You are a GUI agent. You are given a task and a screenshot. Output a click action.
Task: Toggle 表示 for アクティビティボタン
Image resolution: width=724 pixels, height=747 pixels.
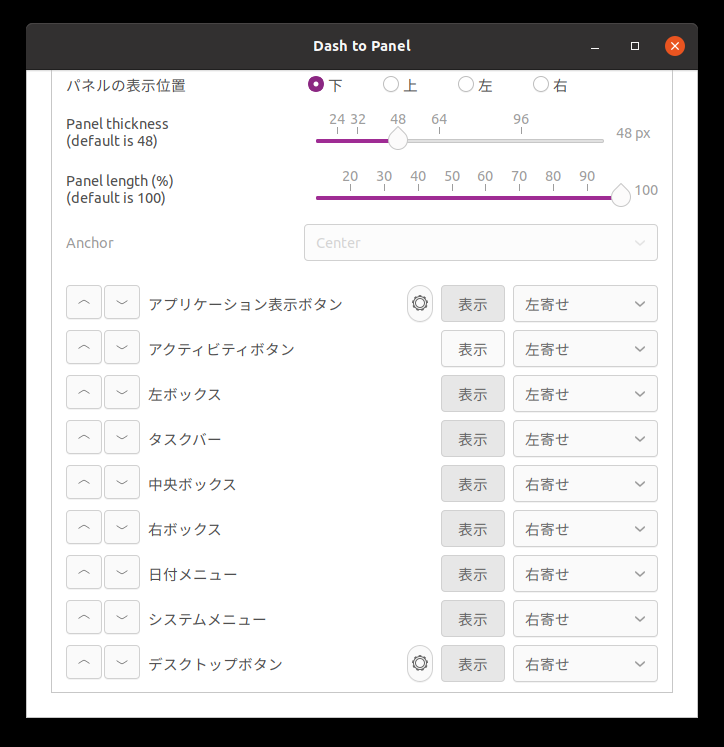473,349
